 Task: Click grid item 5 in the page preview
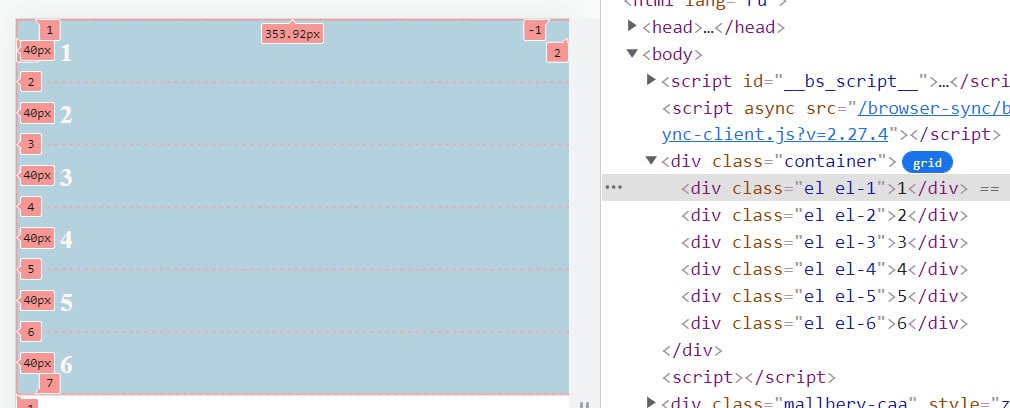pyautogui.click(x=292, y=301)
